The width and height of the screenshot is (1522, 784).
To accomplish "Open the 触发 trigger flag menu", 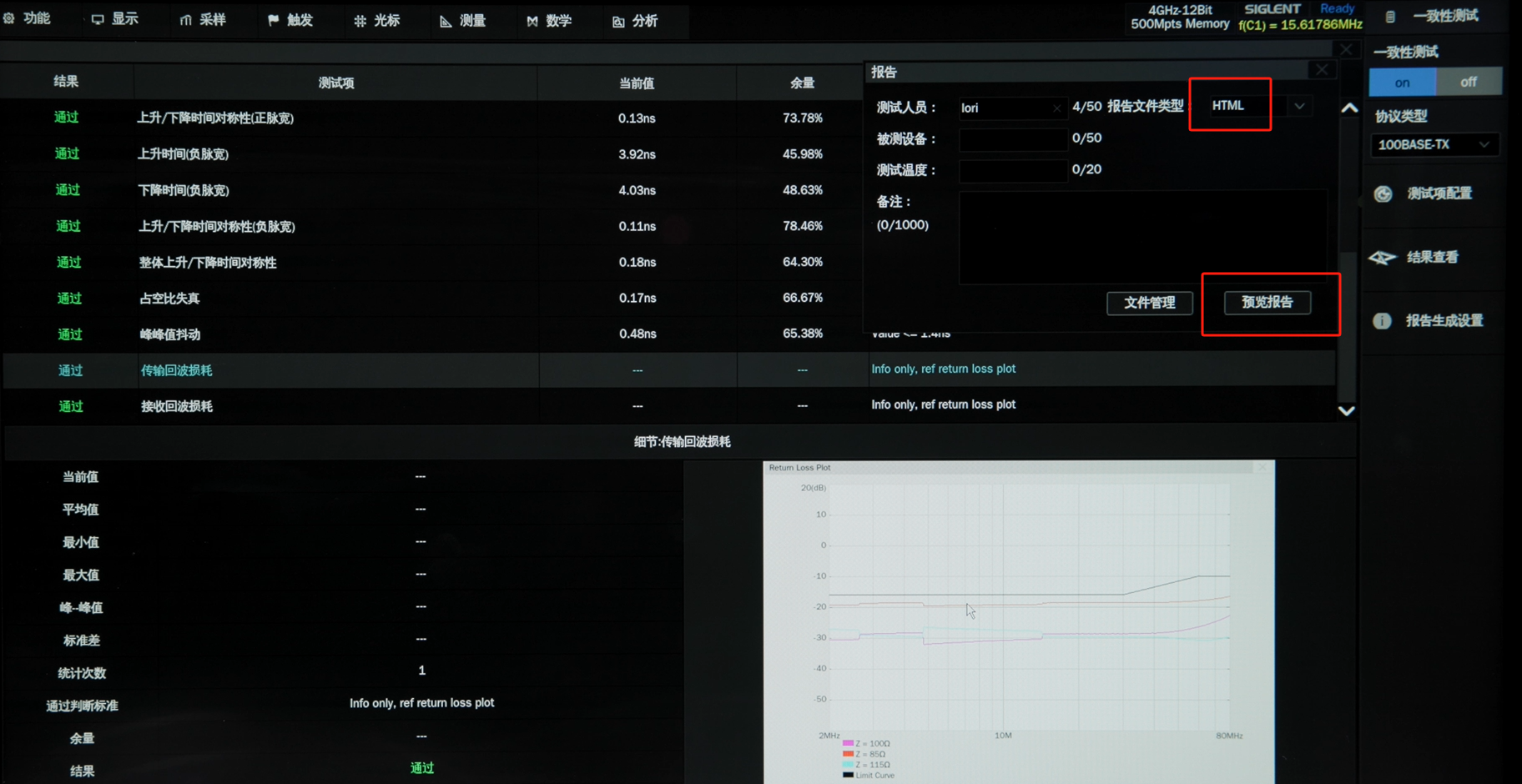I will 290,20.
